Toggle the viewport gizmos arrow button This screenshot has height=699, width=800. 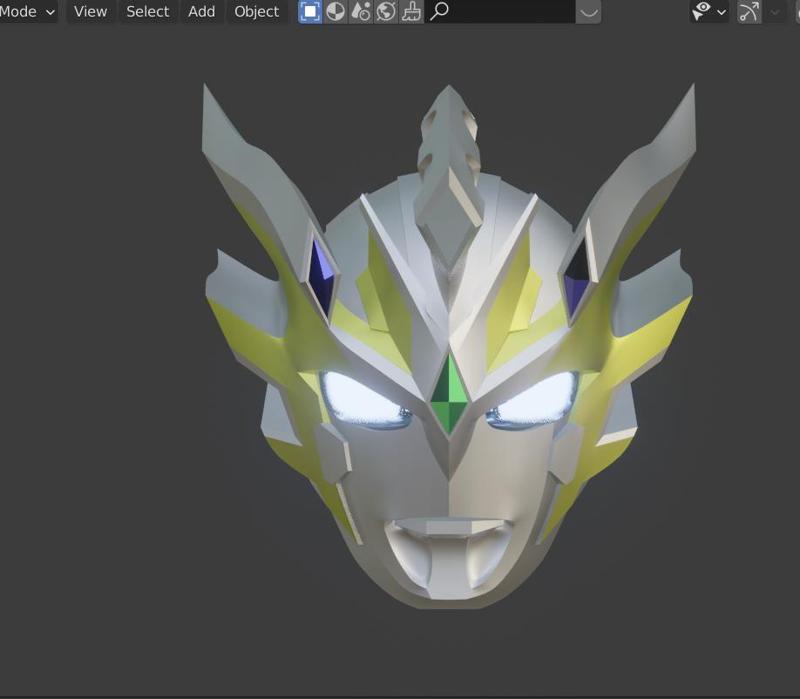coord(748,12)
